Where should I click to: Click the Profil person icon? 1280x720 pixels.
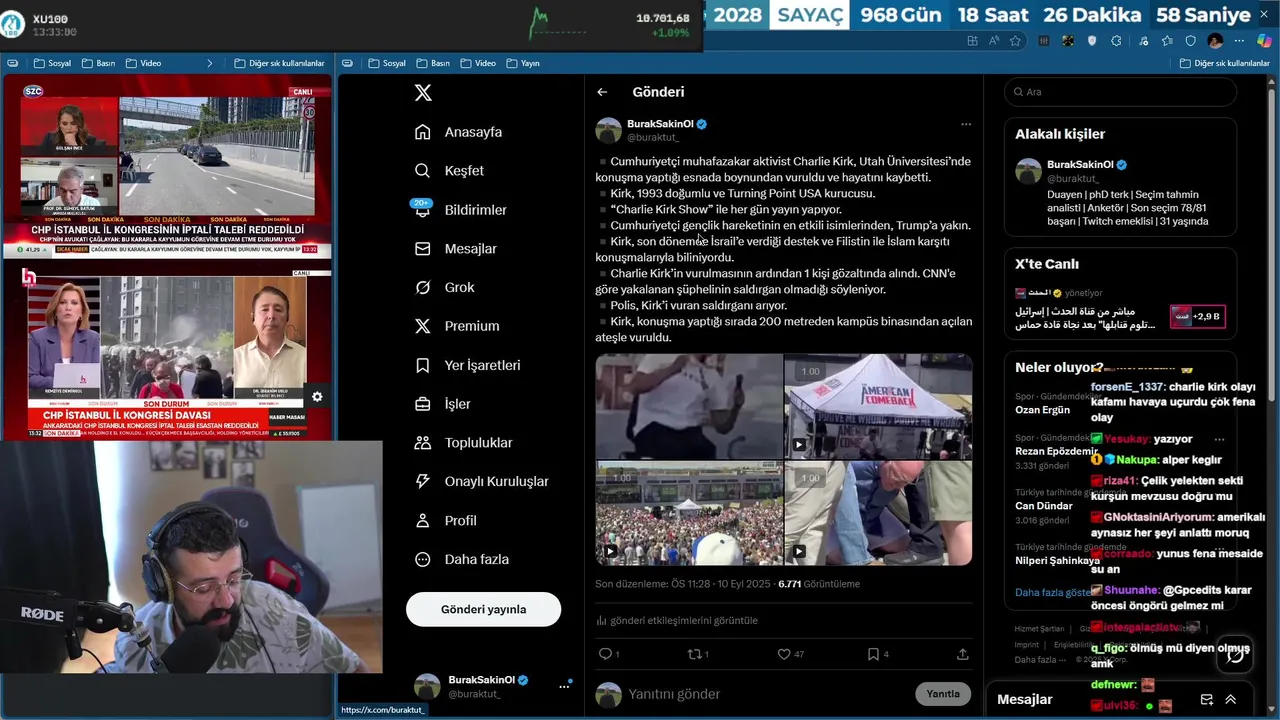[423, 521]
